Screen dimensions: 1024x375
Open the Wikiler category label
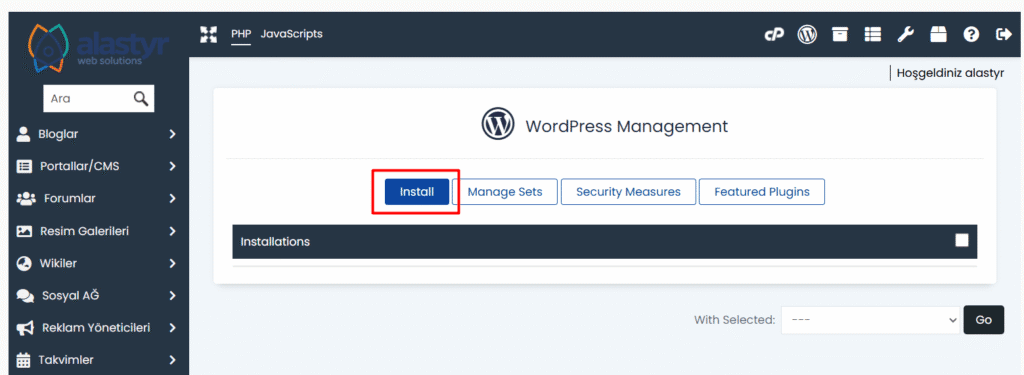[57, 263]
